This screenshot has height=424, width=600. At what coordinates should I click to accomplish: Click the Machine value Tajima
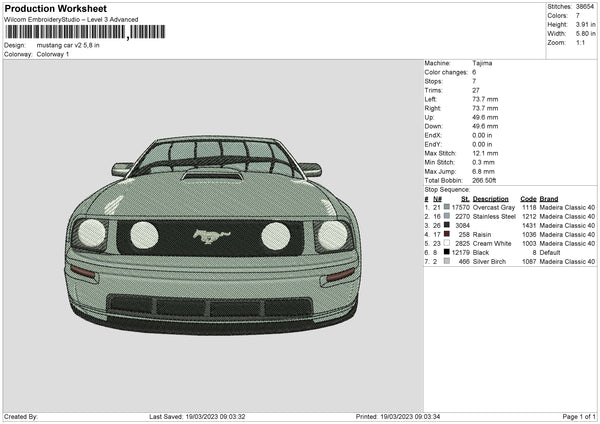pyautogui.click(x=482, y=63)
